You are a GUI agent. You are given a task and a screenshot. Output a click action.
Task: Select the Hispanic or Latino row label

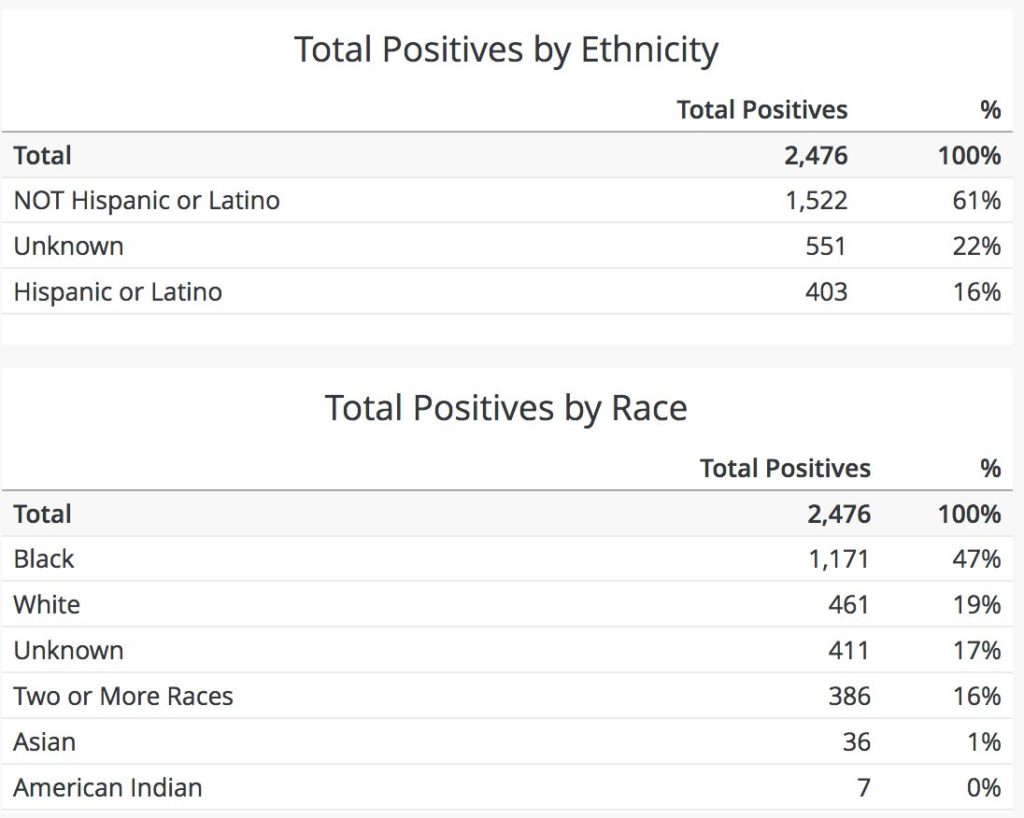tap(118, 292)
